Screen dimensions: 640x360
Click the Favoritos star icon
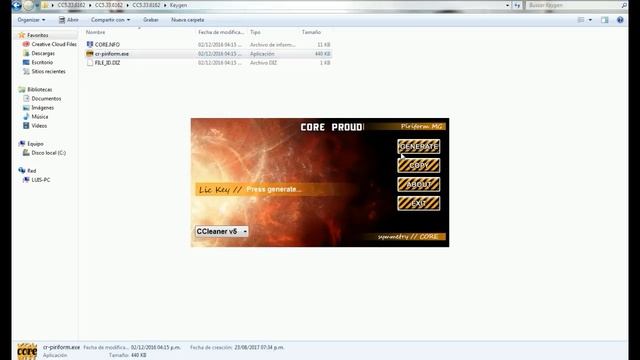(22, 35)
